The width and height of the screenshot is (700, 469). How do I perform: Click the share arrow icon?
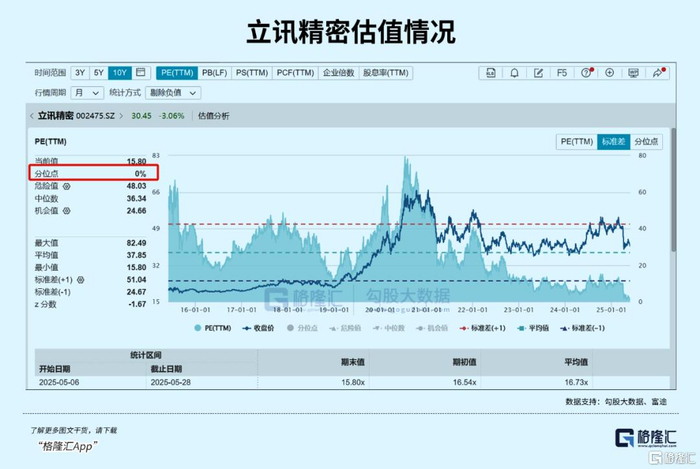click(x=658, y=73)
